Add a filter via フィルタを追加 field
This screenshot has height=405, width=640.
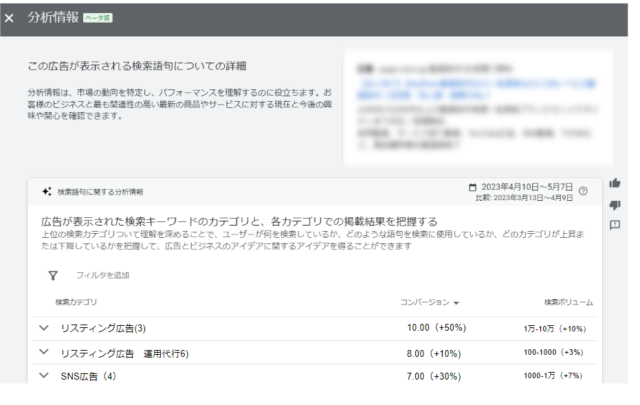coord(103,275)
